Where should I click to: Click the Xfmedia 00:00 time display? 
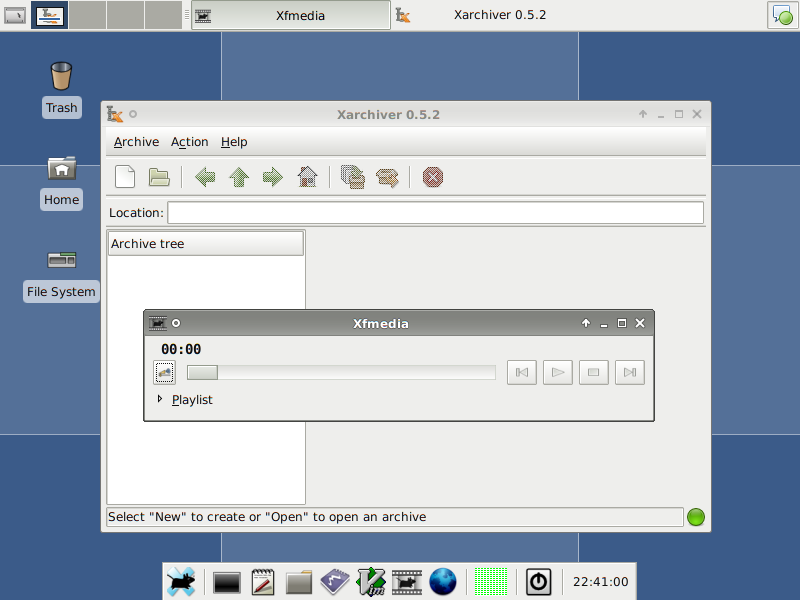coord(181,349)
